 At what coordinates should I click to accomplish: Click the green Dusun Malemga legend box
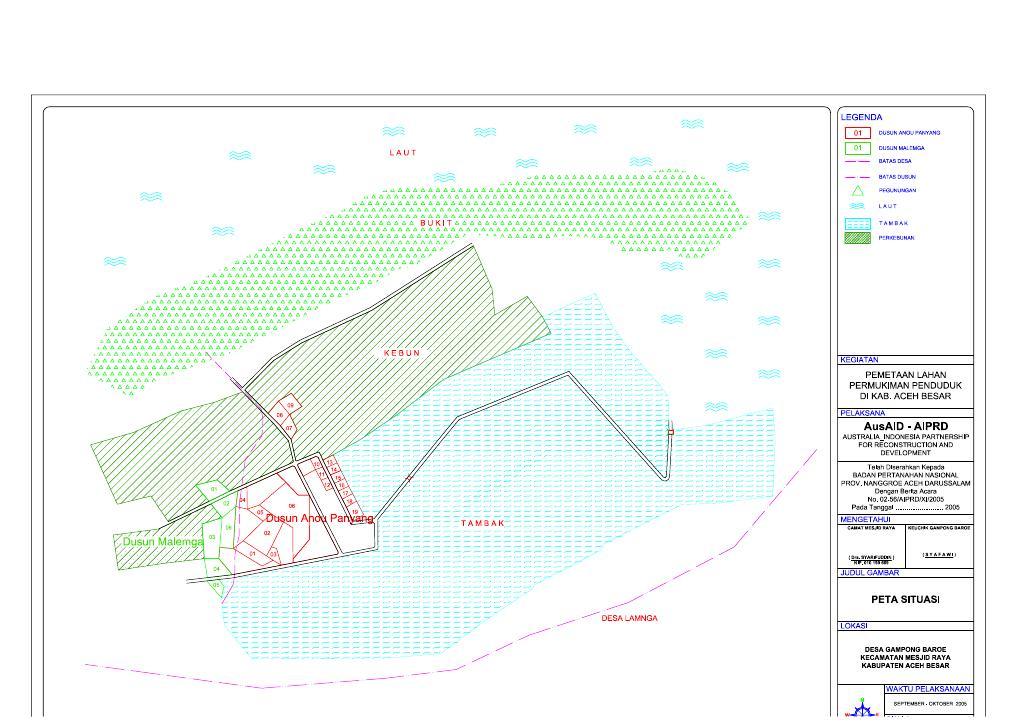857,148
